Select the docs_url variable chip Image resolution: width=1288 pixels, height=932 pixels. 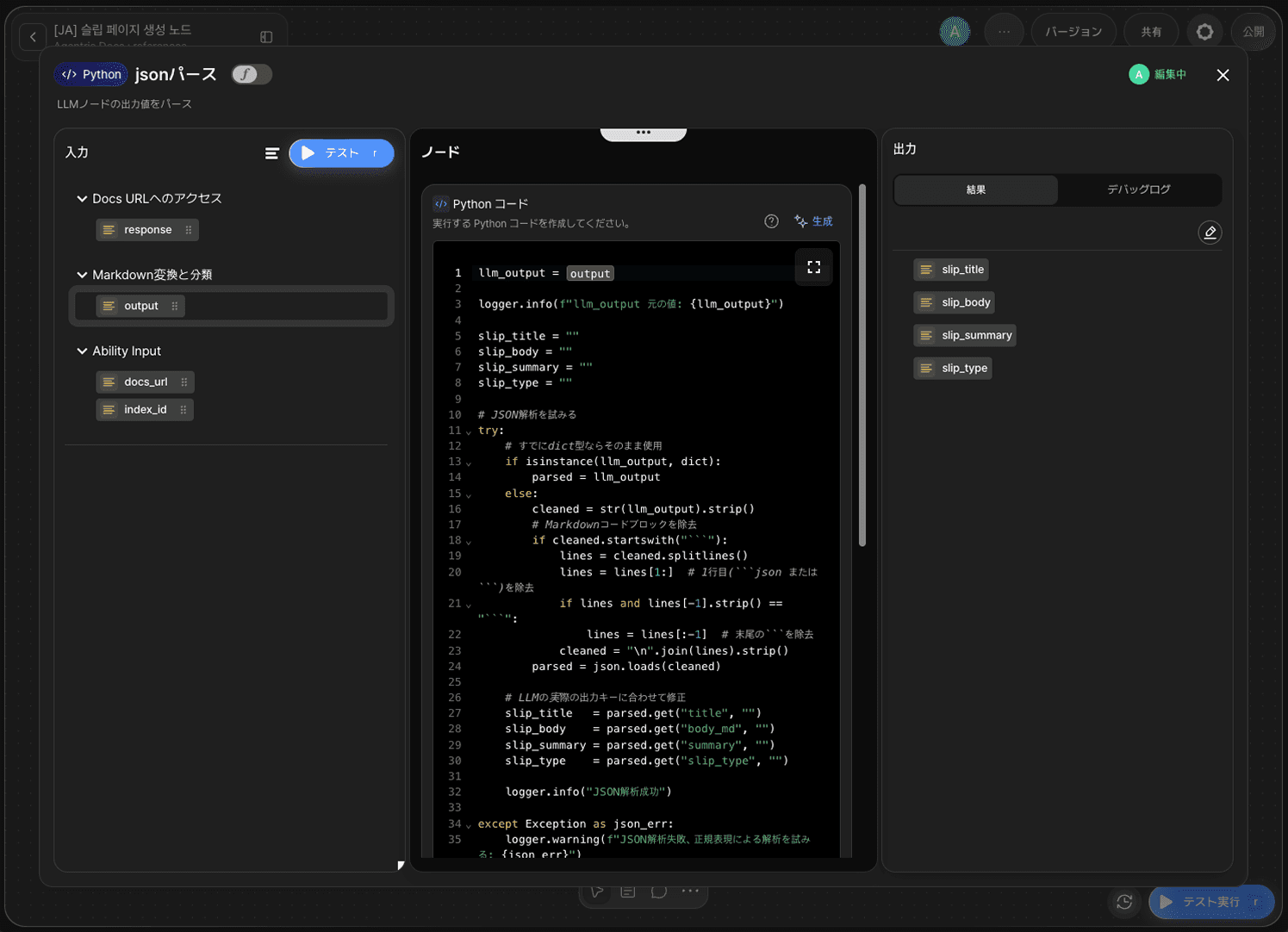coord(145,382)
